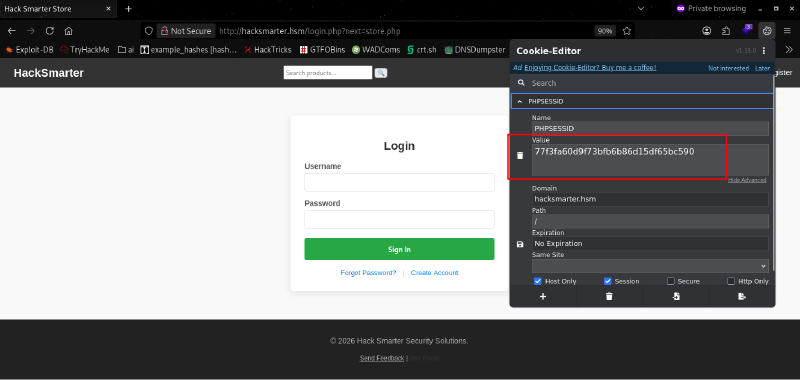Add a new cookie with the plus icon
The image size is (800, 380).
pyautogui.click(x=543, y=296)
